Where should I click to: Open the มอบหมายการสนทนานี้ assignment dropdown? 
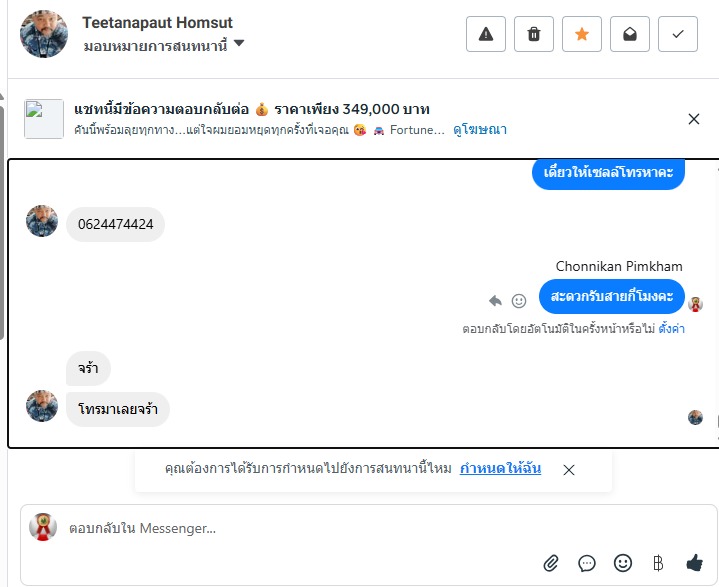pyautogui.click(x=165, y=44)
